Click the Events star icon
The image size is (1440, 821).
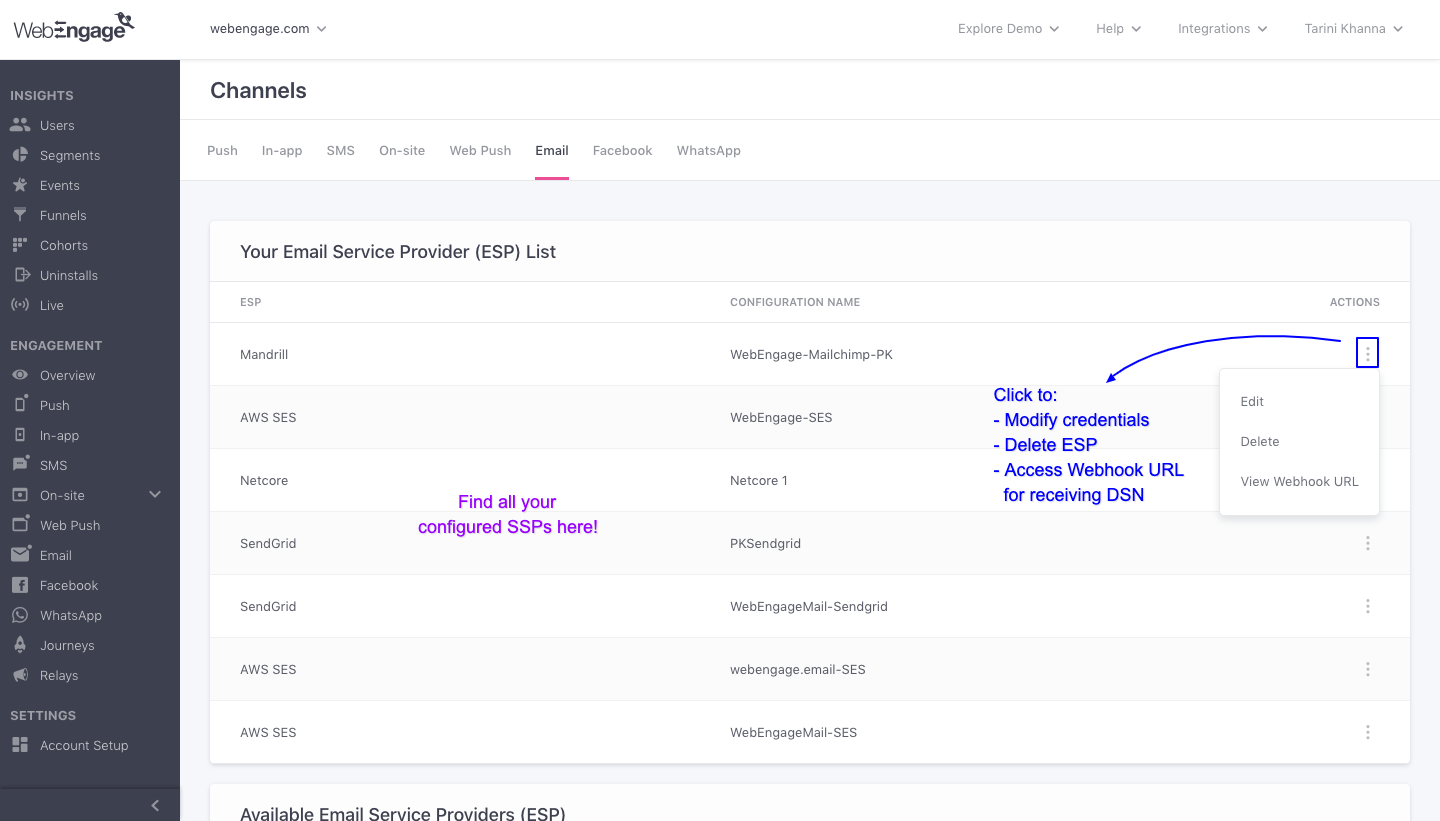(20, 185)
